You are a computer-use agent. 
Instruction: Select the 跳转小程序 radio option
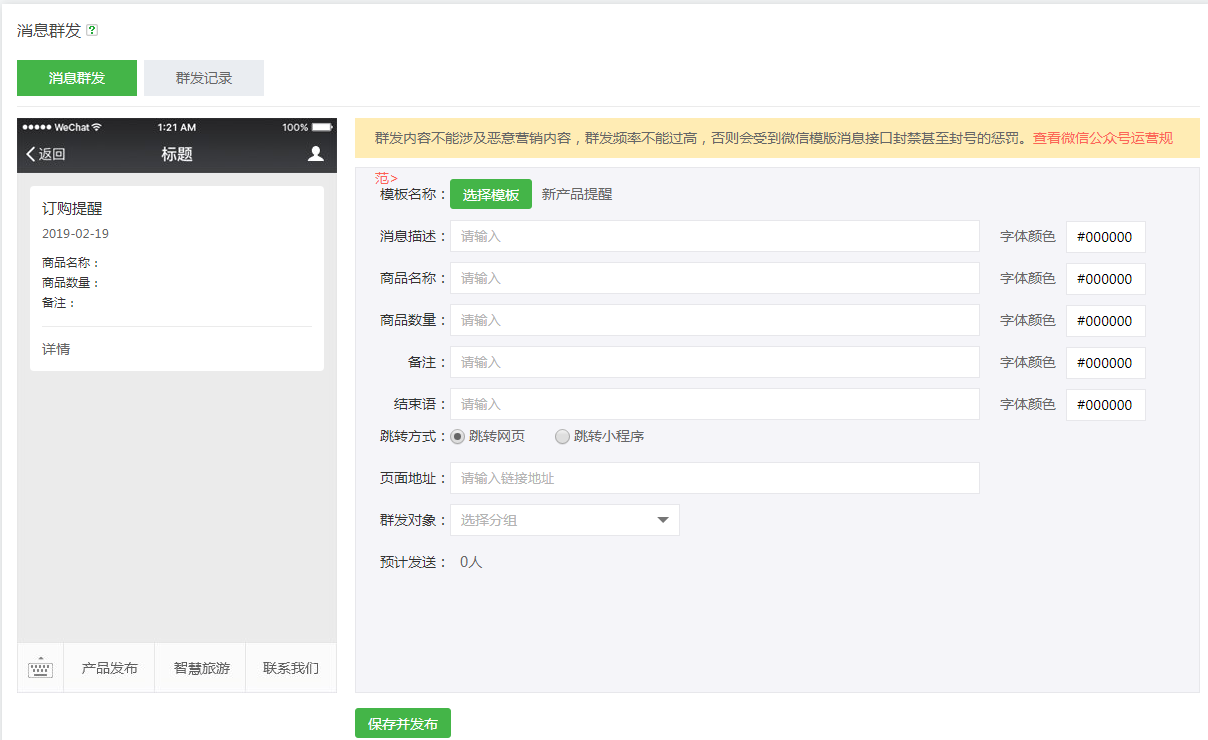[562, 436]
